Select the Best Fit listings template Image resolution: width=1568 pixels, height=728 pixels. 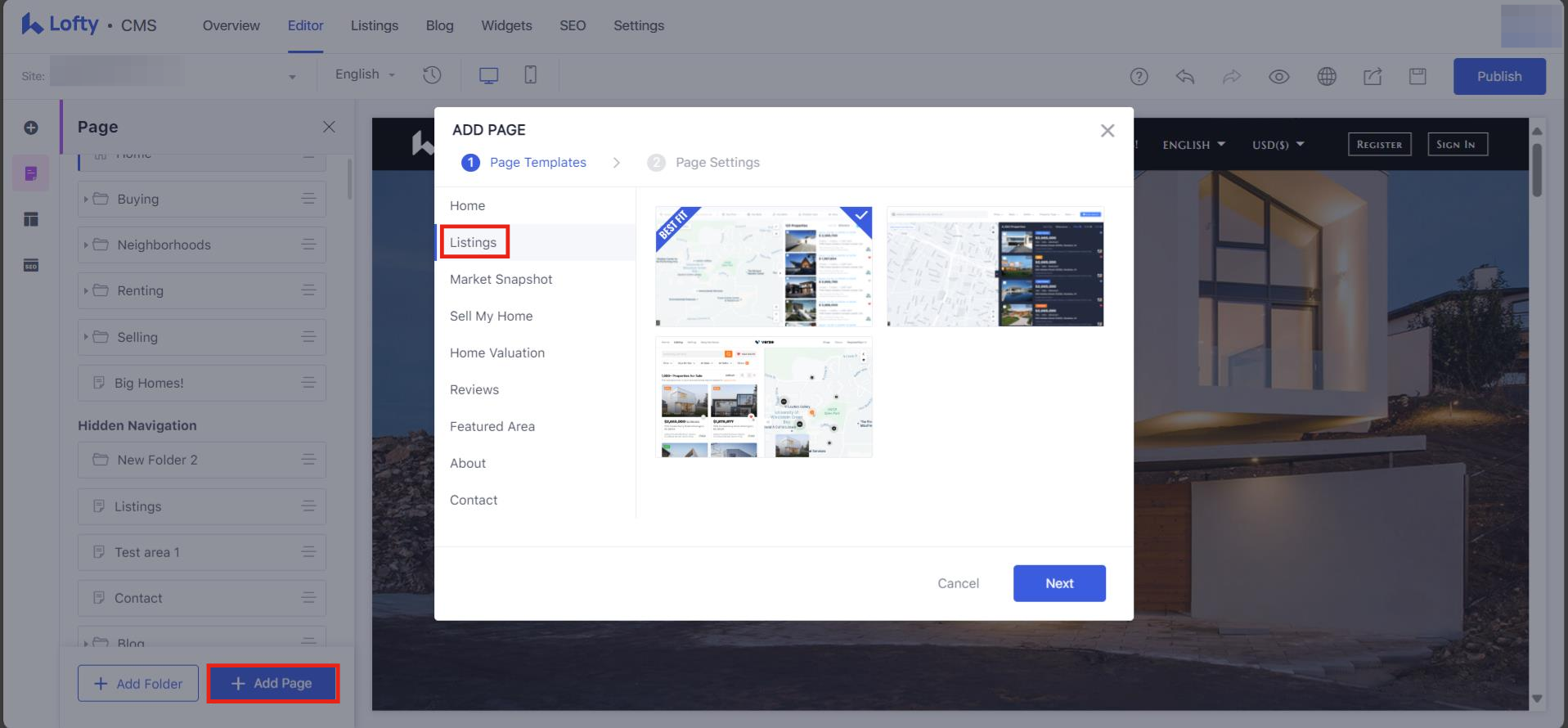click(763, 267)
